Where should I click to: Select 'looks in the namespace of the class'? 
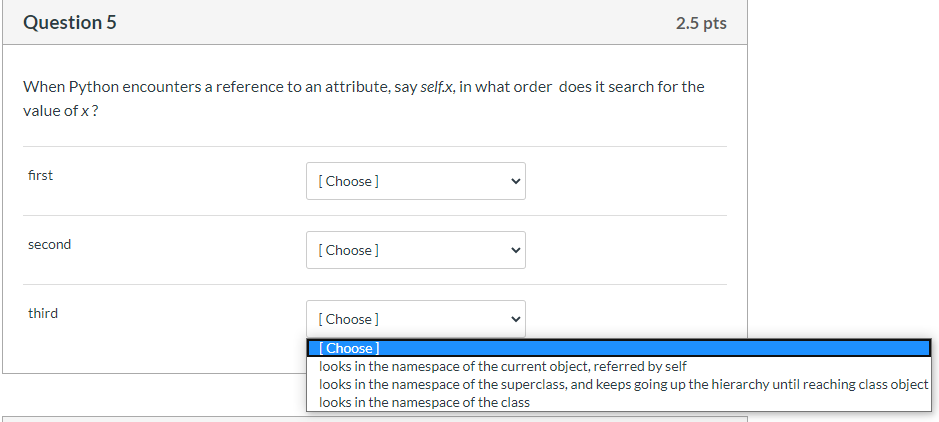point(424,402)
